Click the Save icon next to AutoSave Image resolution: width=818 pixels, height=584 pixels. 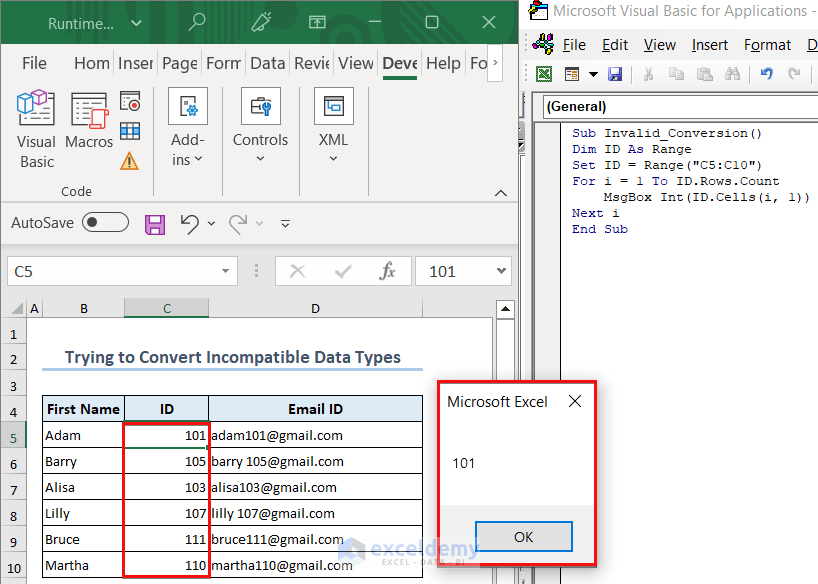click(153, 222)
